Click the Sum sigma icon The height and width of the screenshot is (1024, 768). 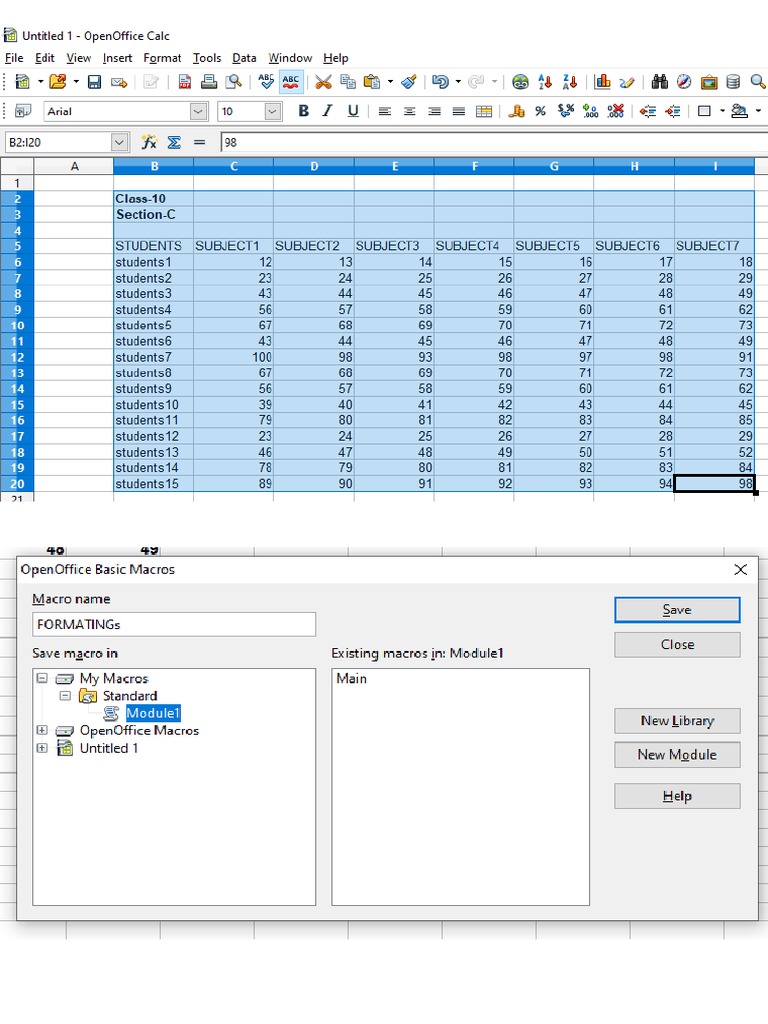click(x=174, y=143)
